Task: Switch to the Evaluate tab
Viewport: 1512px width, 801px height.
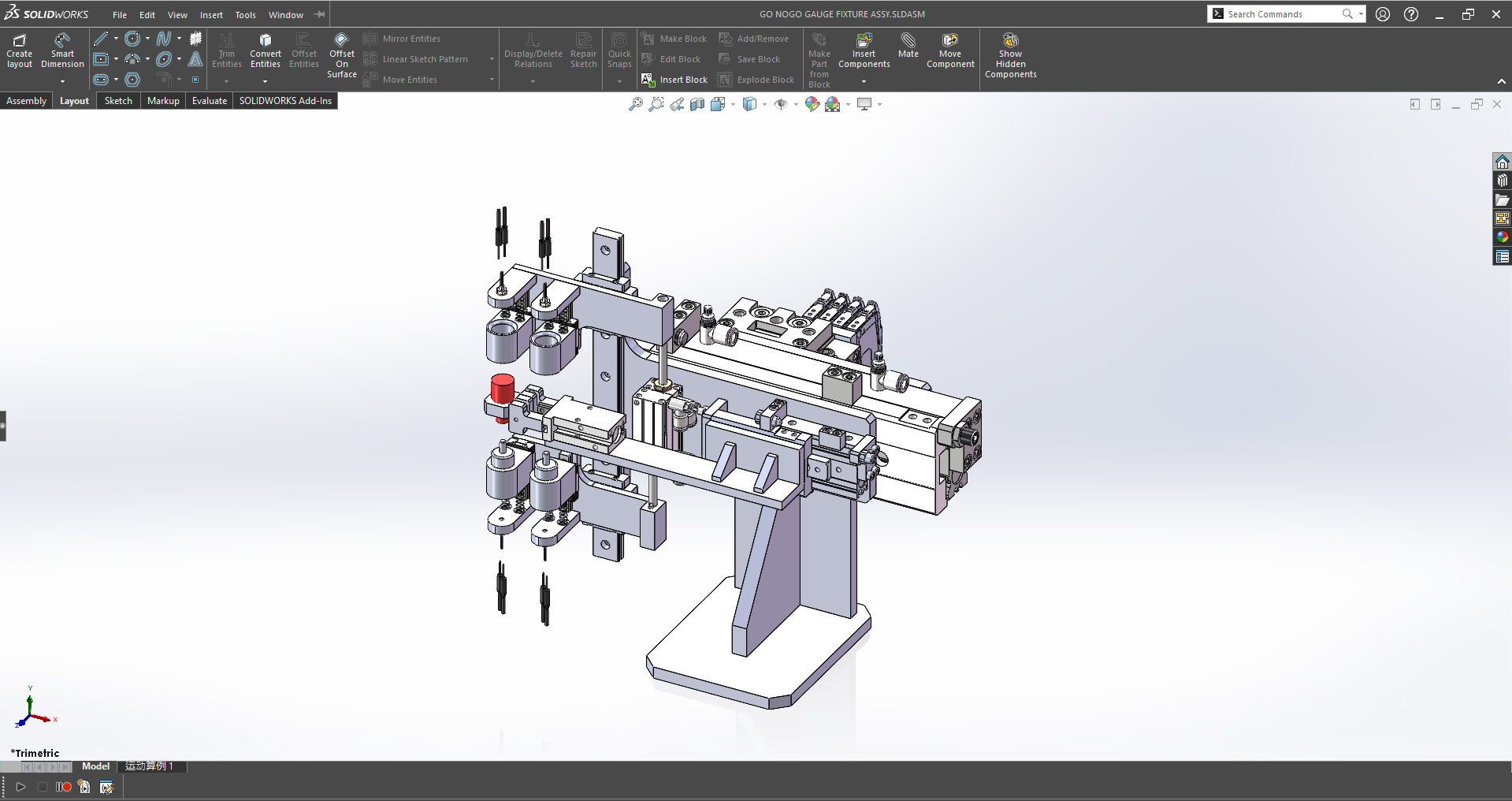Action: tap(209, 101)
